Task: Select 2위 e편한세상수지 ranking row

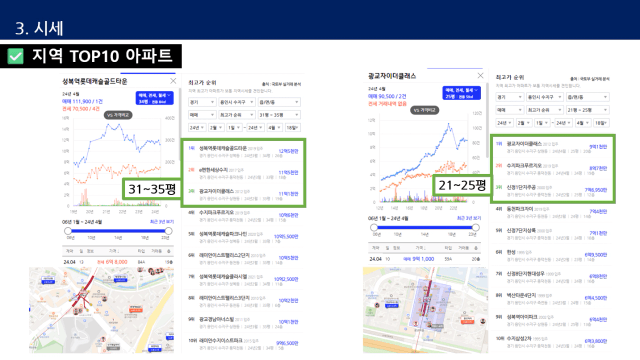Action: [x=243, y=173]
